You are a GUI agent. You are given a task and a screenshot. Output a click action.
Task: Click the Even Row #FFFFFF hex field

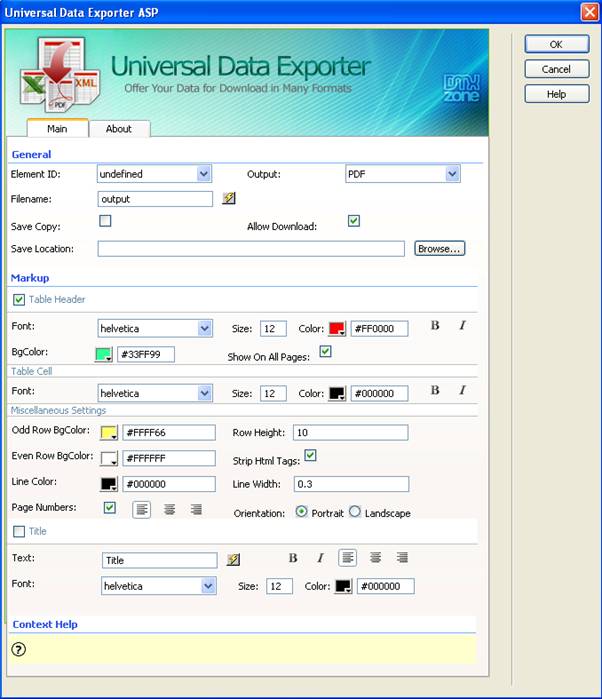(x=169, y=458)
